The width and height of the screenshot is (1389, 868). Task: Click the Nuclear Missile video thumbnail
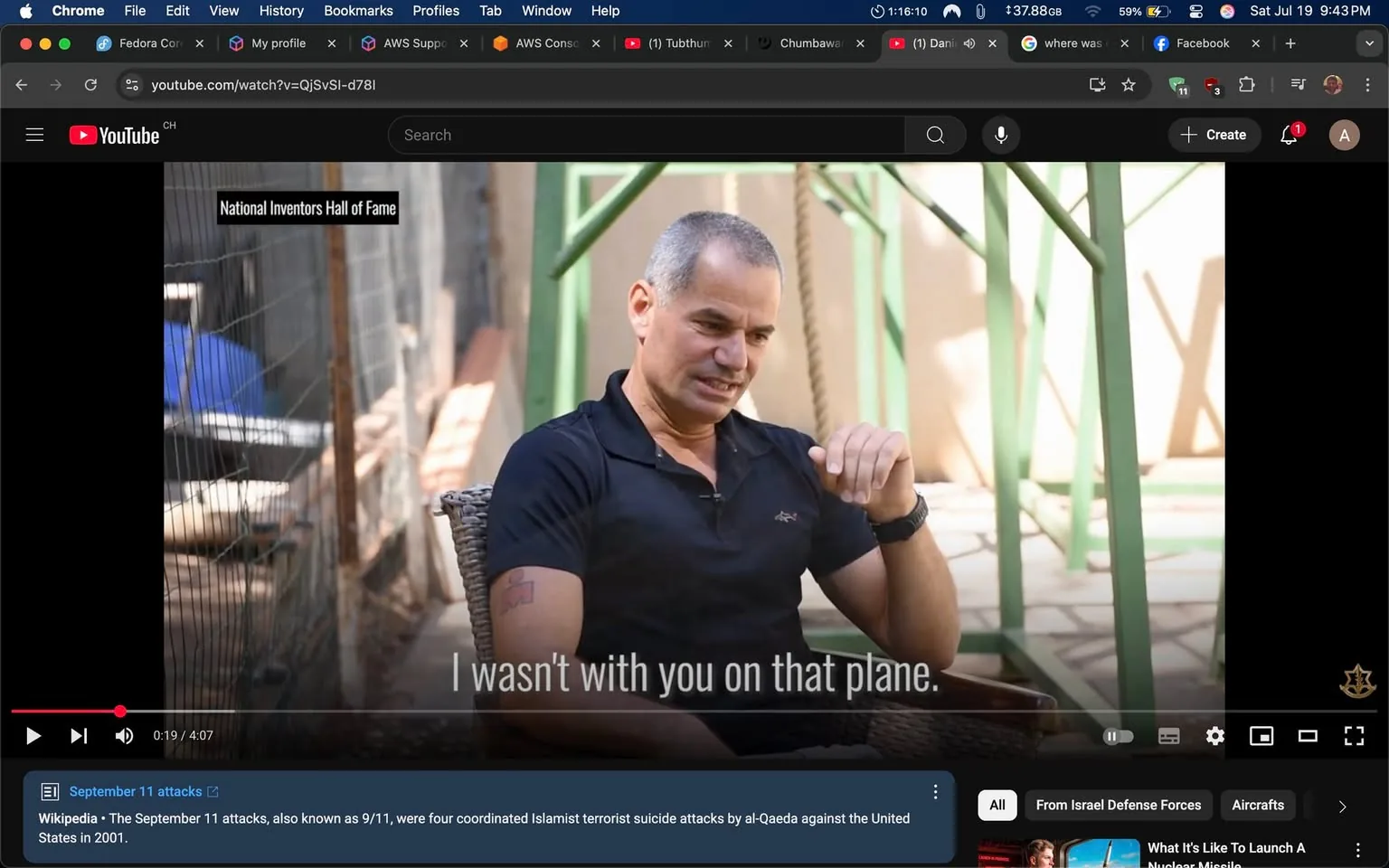coord(1058,851)
